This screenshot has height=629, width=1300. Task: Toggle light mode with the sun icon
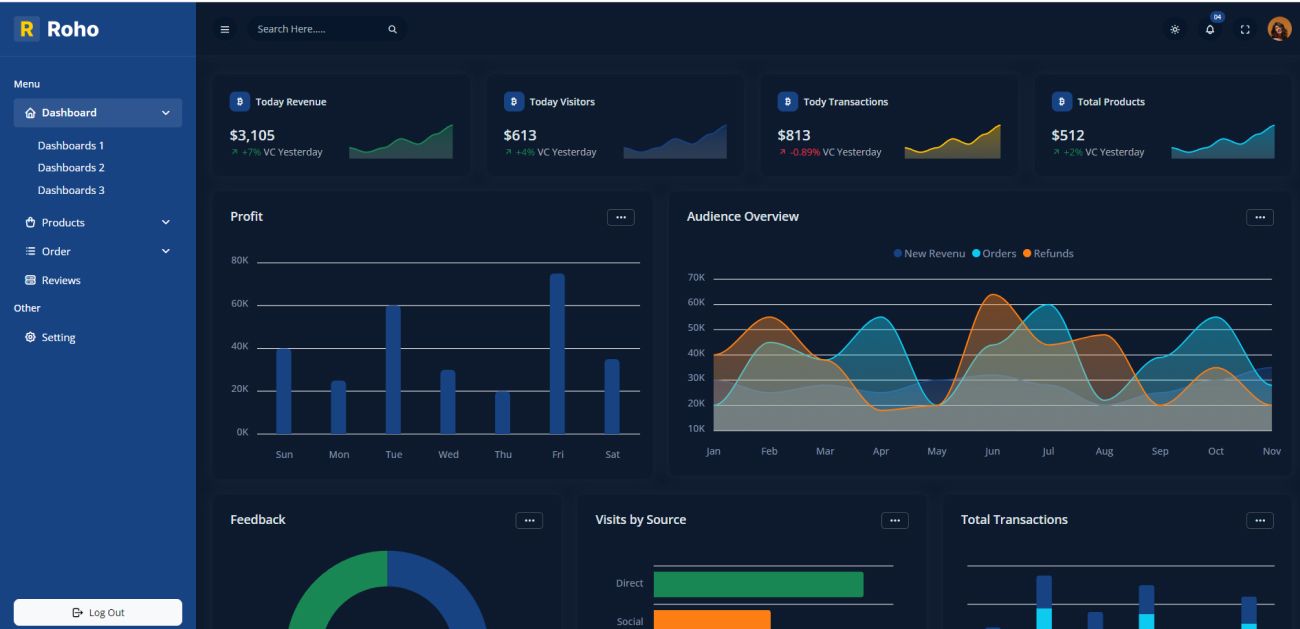[1176, 31]
